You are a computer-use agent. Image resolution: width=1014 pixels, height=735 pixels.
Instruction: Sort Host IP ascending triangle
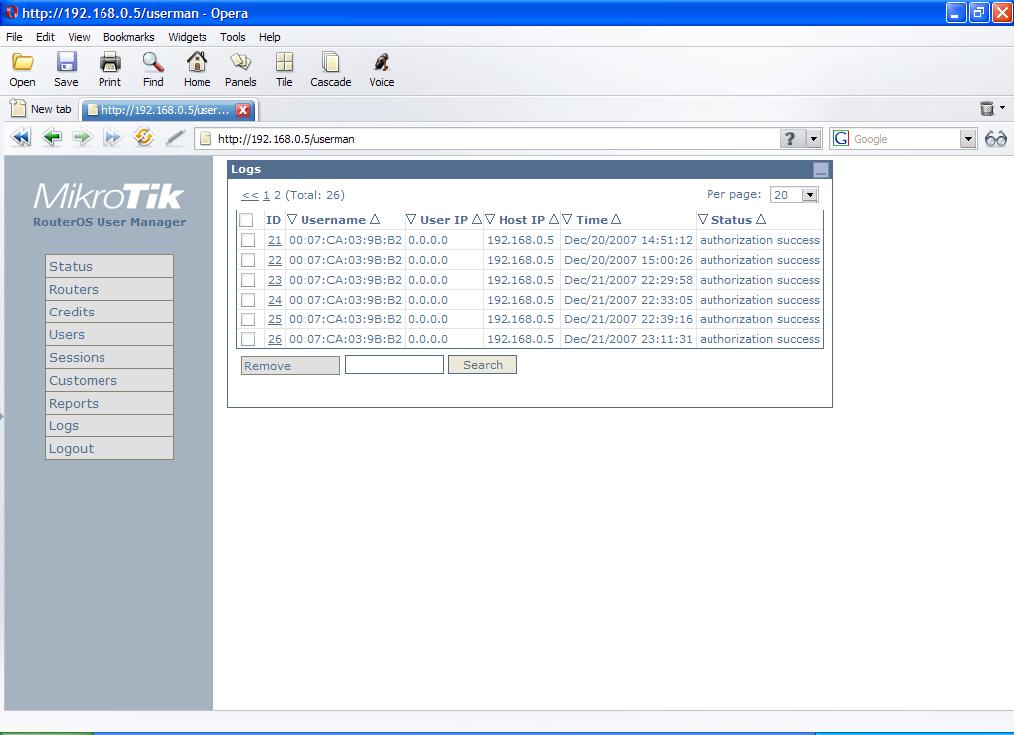click(x=554, y=219)
